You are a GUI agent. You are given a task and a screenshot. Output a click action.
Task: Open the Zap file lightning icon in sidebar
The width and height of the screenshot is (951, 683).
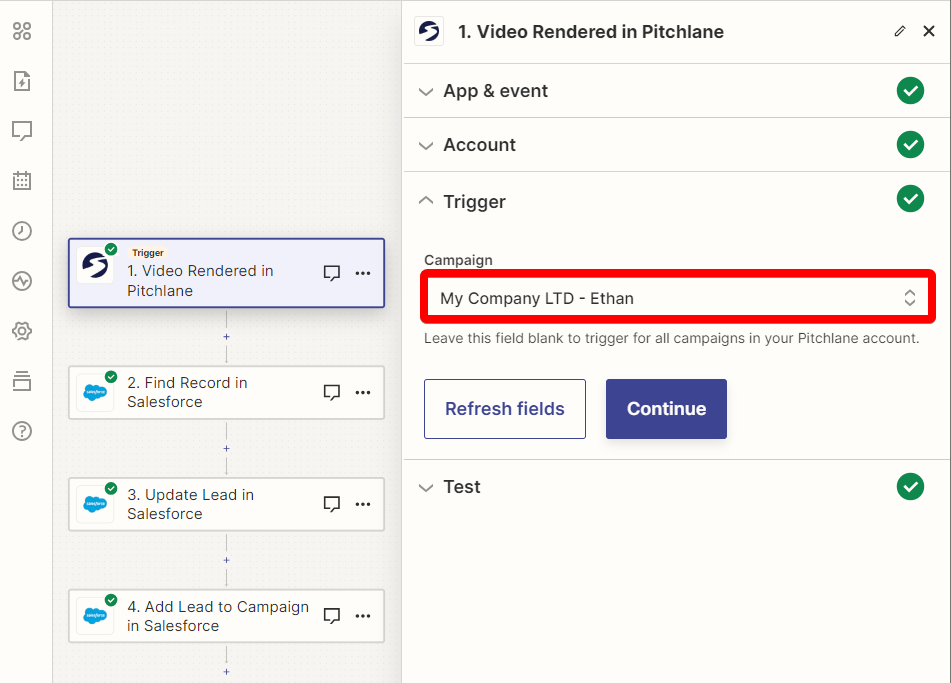[22, 81]
